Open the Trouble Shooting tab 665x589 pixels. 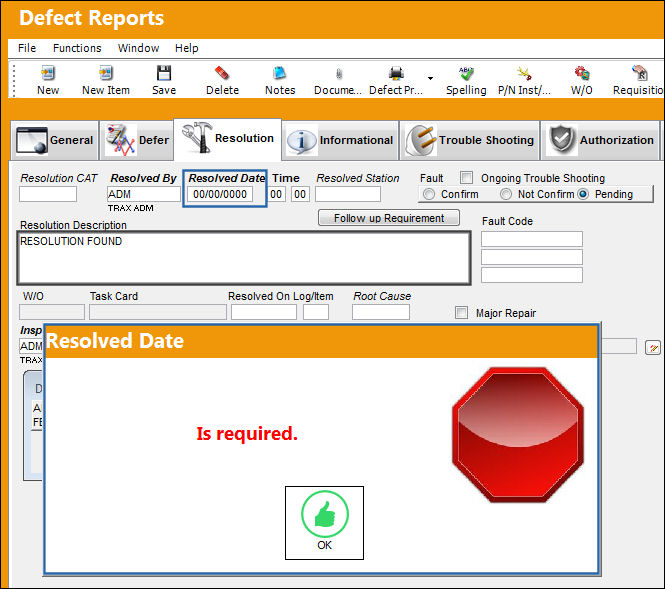tap(469, 140)
